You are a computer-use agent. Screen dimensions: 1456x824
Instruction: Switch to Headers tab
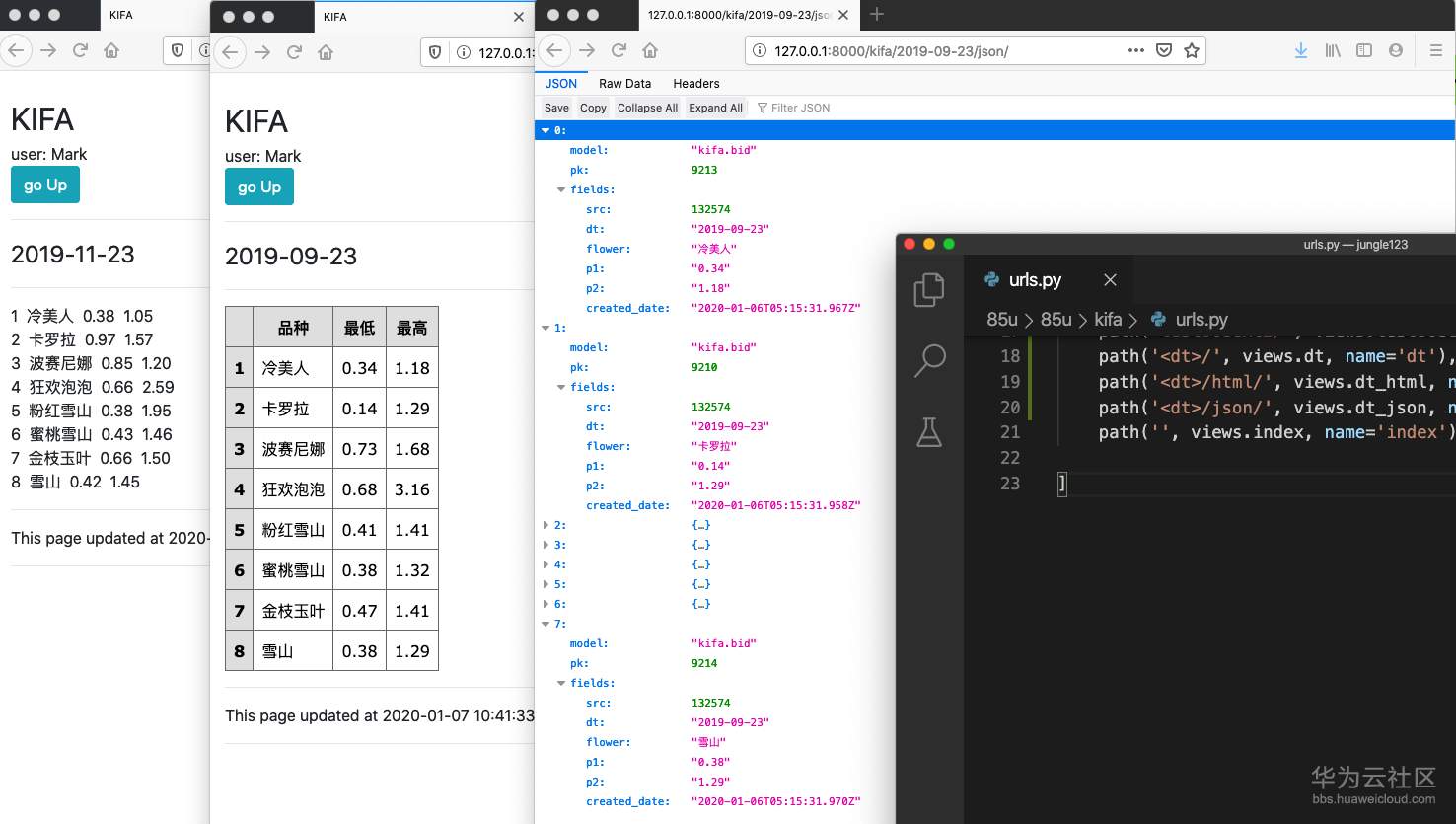tap(695, 84)
